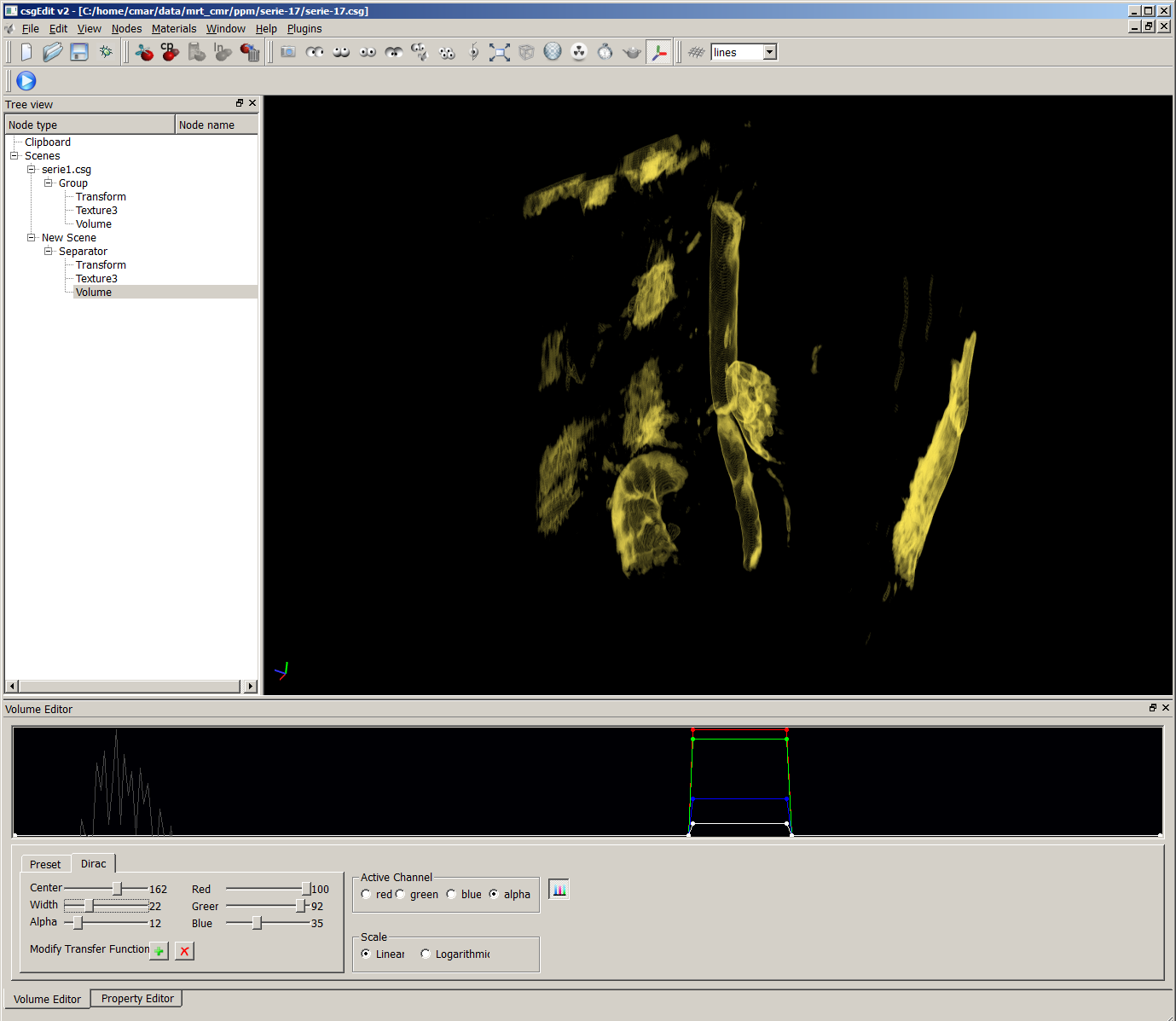Viewport: 1176px width, 1021px height.
Task: Click the red X remove transfer function
Action: click(x=184, y=951)
